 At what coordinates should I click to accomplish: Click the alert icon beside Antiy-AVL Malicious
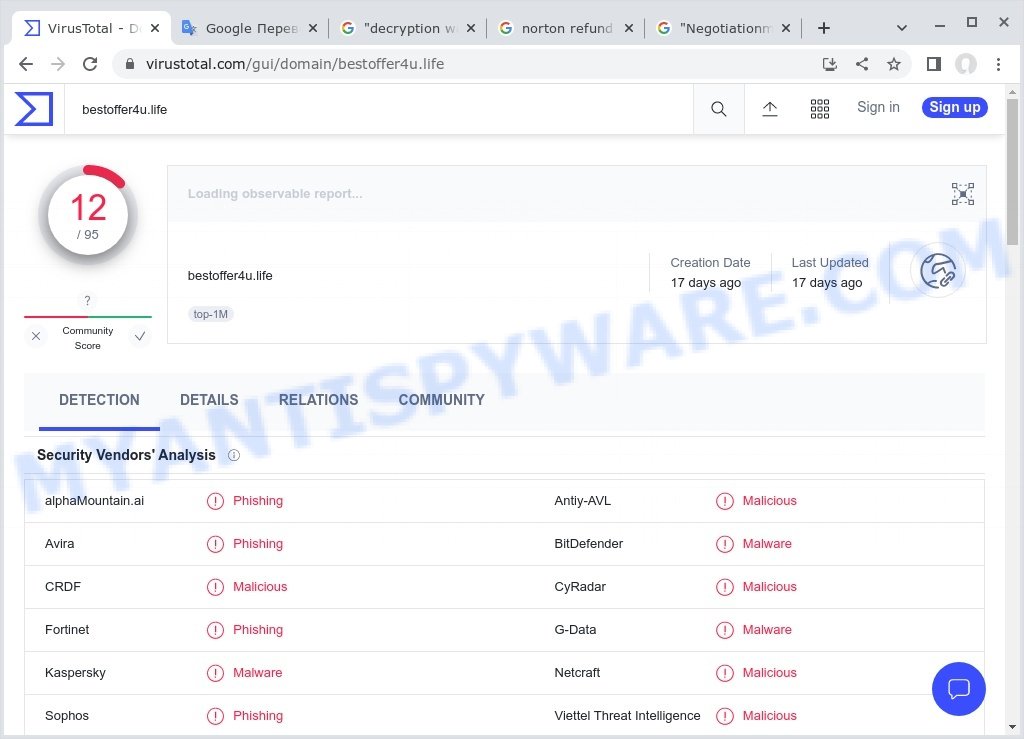point(724,501)
